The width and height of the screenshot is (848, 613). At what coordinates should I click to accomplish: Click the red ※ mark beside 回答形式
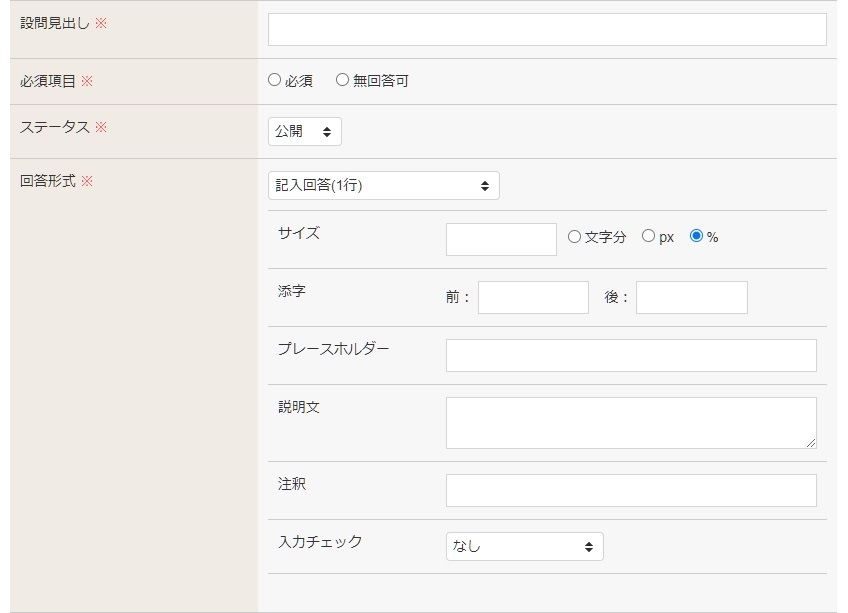point(87,182)
